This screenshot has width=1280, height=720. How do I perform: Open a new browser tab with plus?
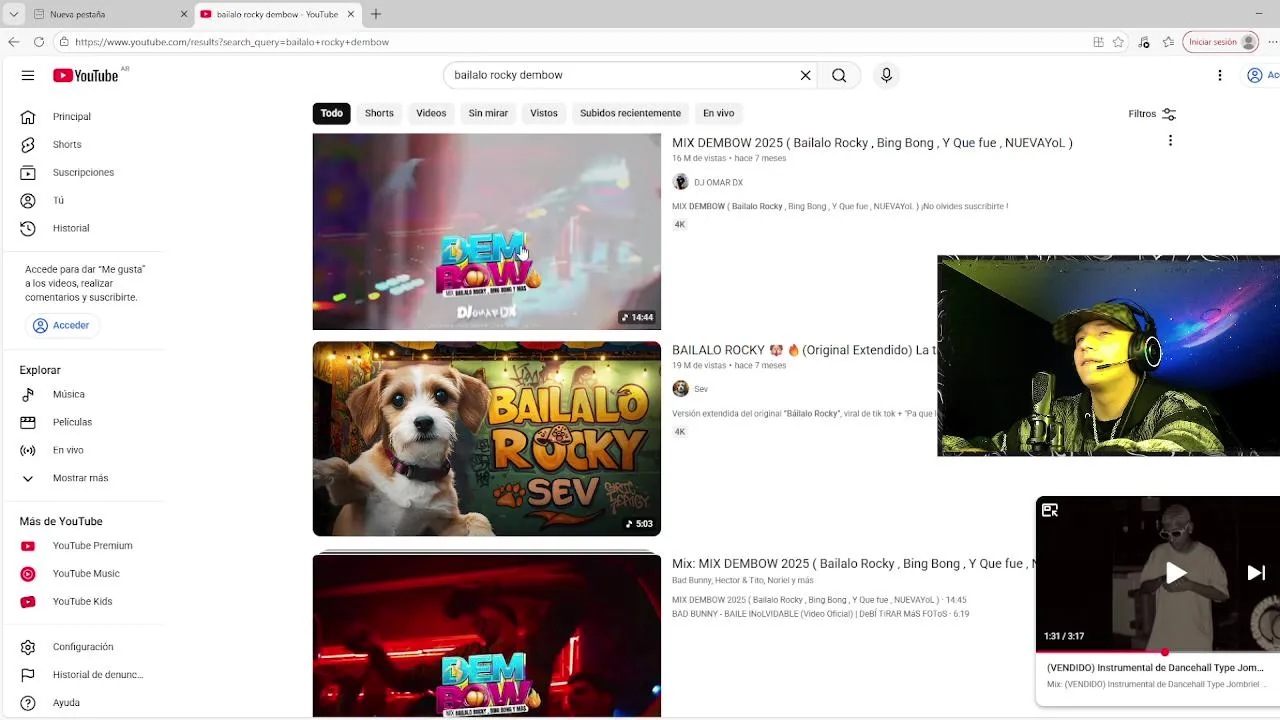click(x=376, y=14)
